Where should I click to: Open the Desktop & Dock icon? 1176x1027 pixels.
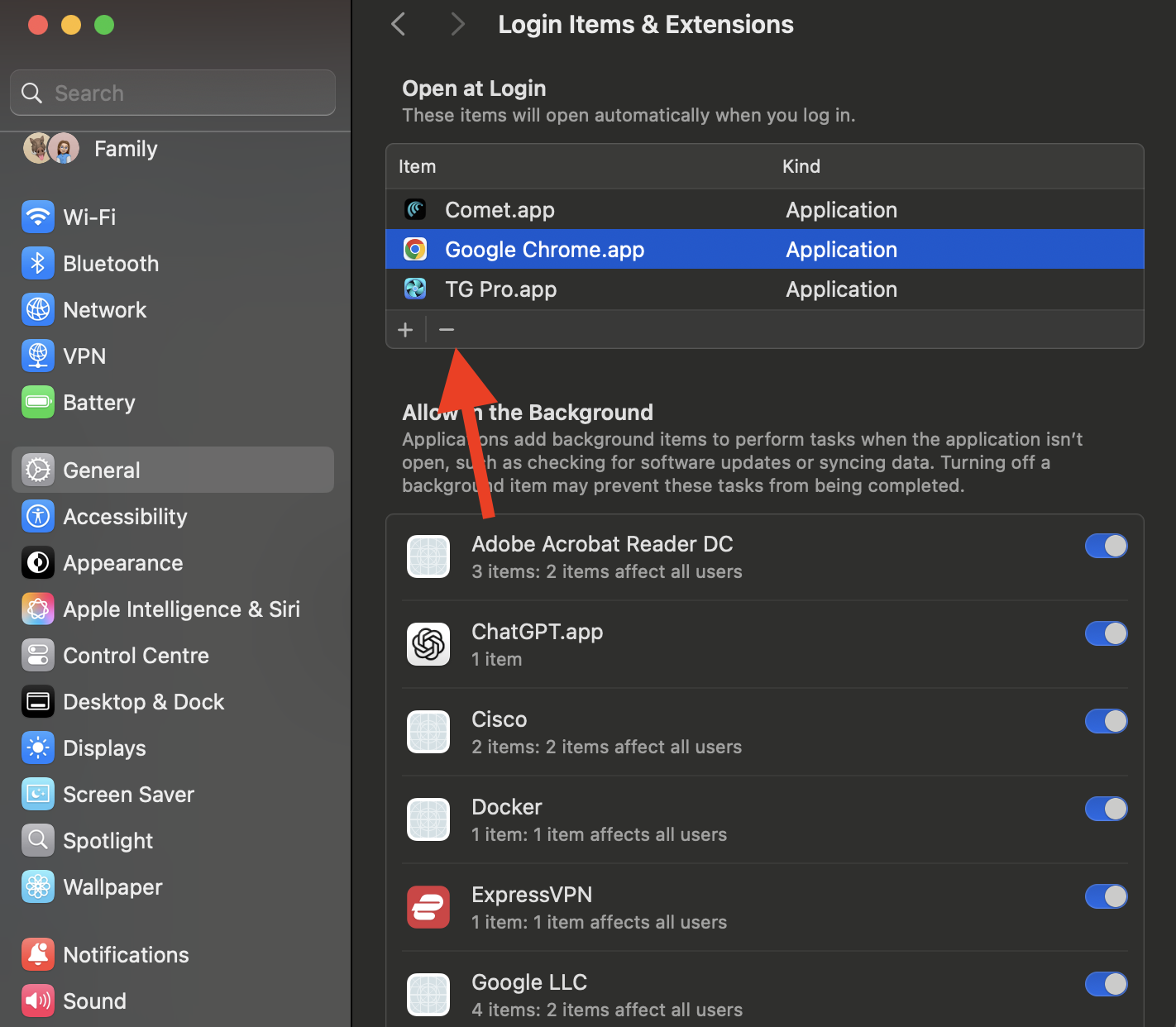(x=38, y=701)
